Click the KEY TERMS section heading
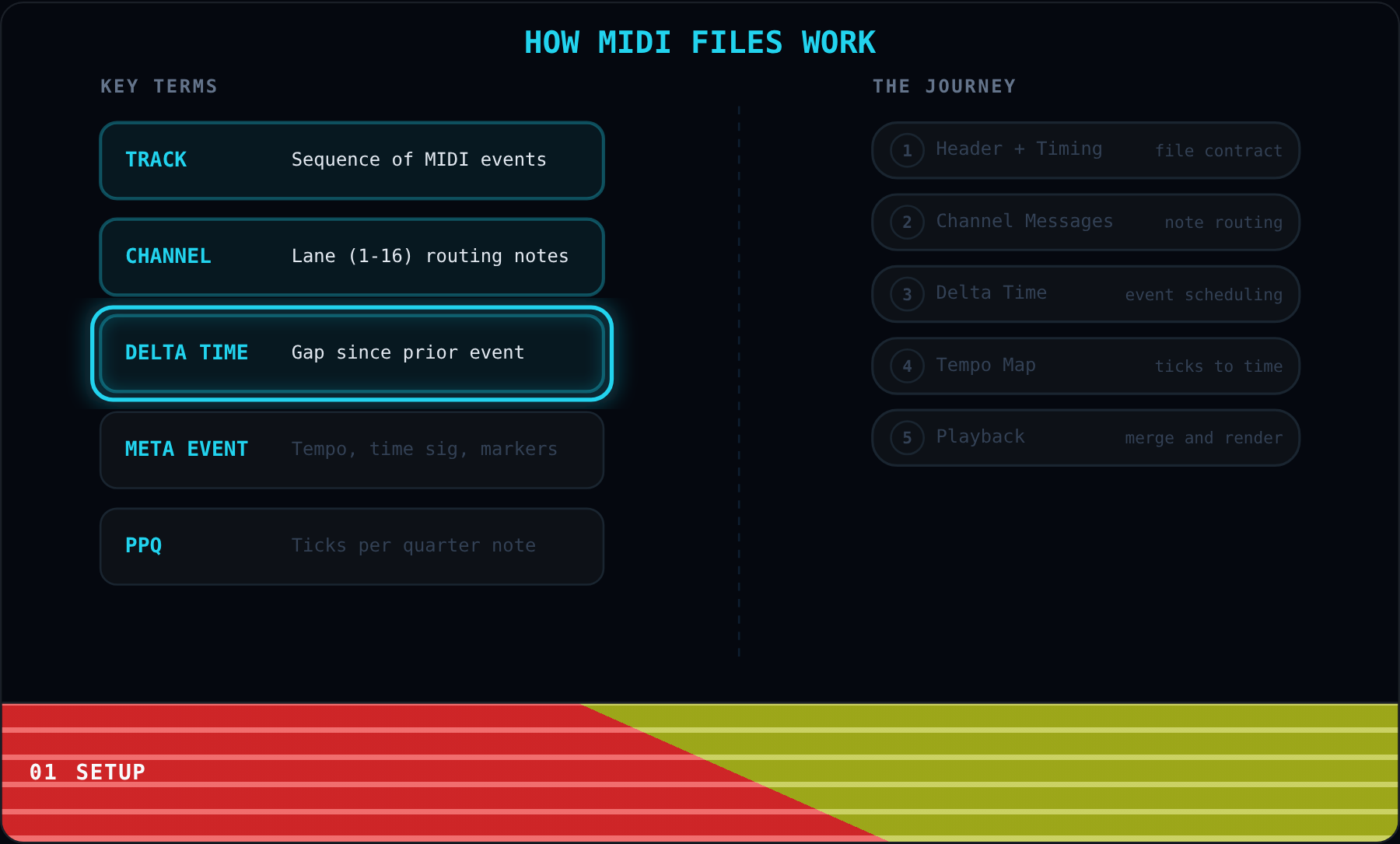The image size is (1400, 844). 159,86
